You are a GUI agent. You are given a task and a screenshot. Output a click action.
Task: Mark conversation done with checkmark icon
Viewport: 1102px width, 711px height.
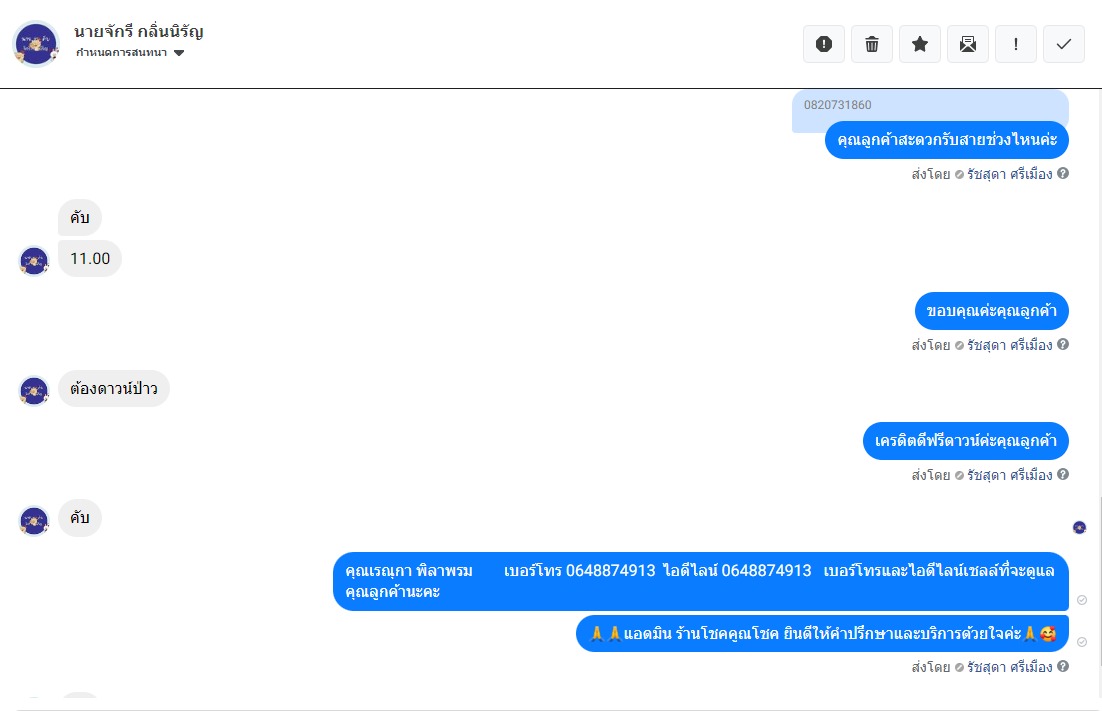(x=1063, y=44)
